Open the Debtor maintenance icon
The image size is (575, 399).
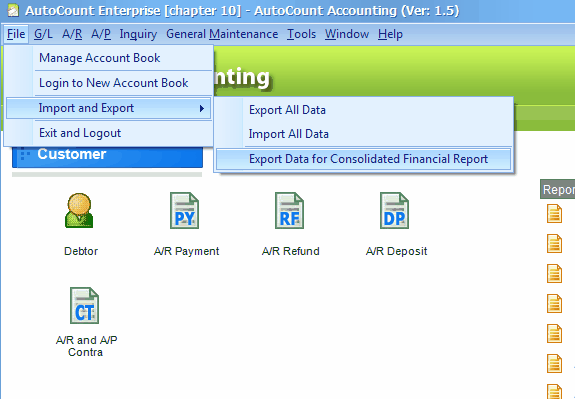[79, 211]
